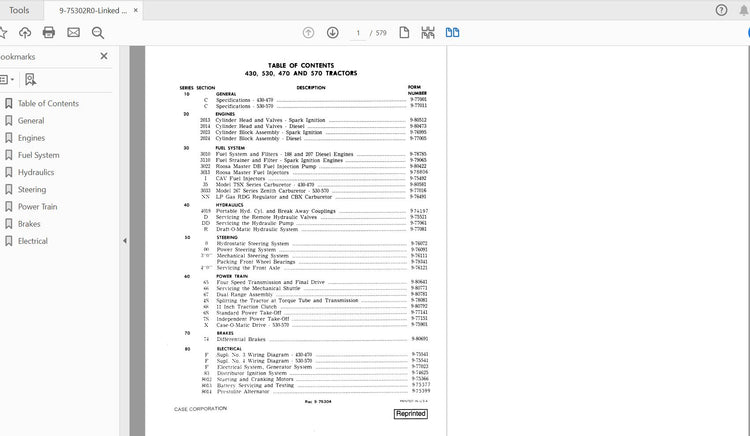The image size is (750, 436).
Task: Open the General bookmark
Action: tap(31, 120)
